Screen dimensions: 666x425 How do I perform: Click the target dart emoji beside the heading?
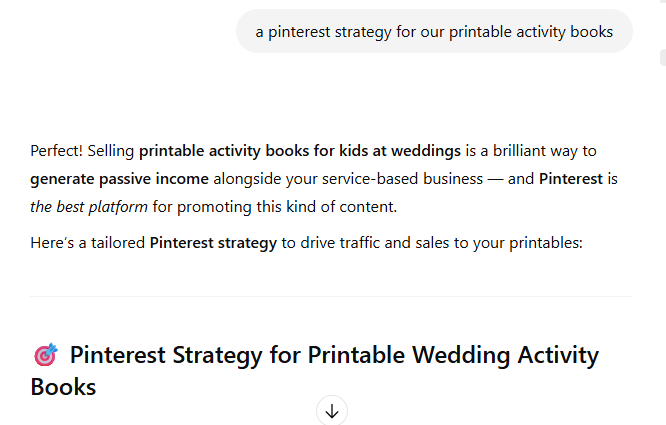pyautogui.click(x=45, y=355)
